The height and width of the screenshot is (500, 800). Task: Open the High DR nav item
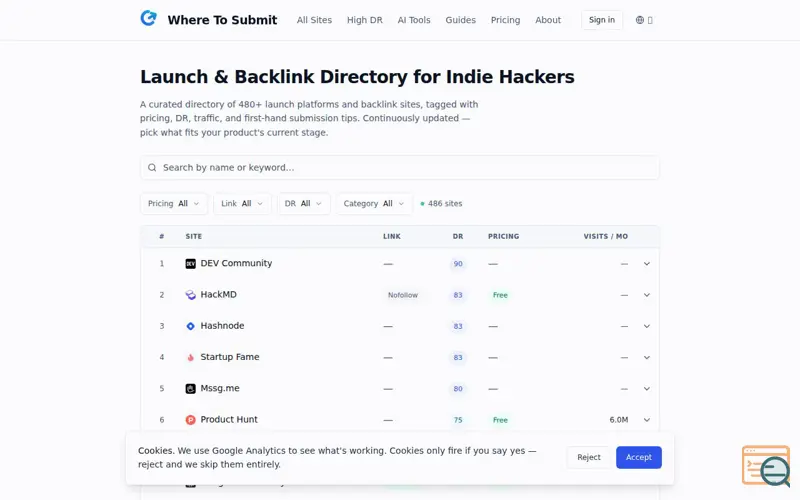point(365,20)
